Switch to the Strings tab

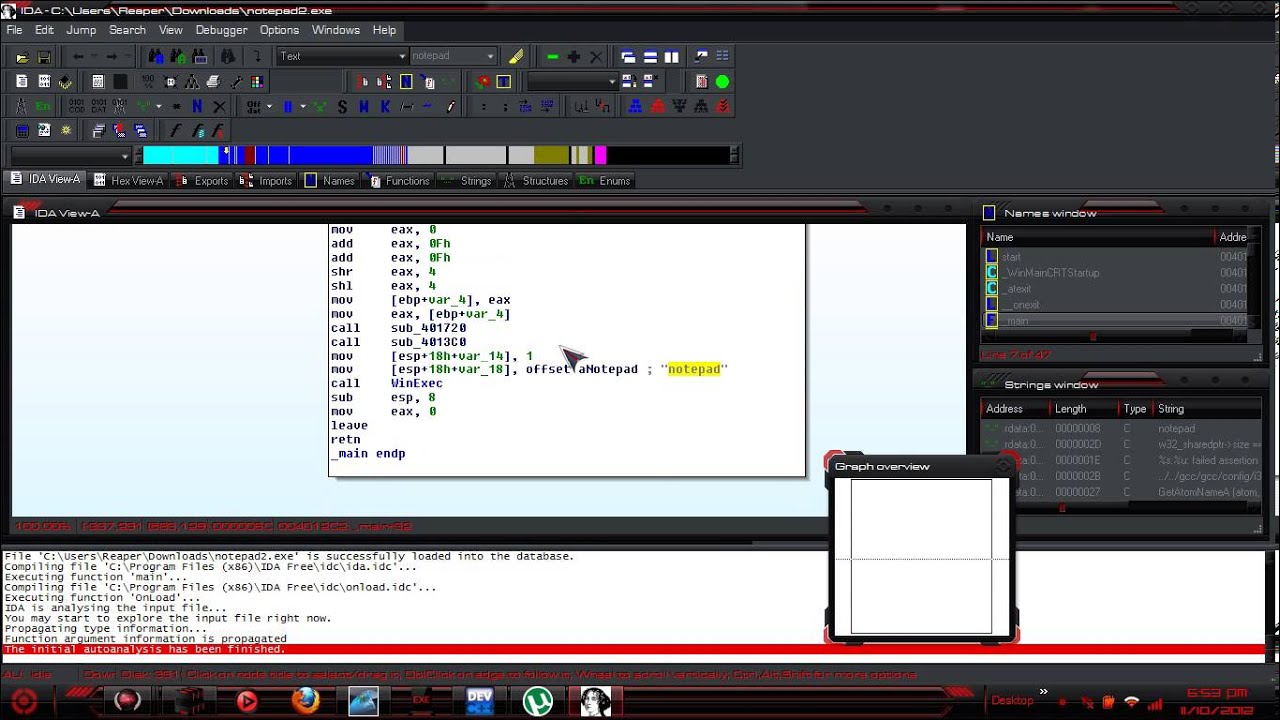[x=467, y=181]
